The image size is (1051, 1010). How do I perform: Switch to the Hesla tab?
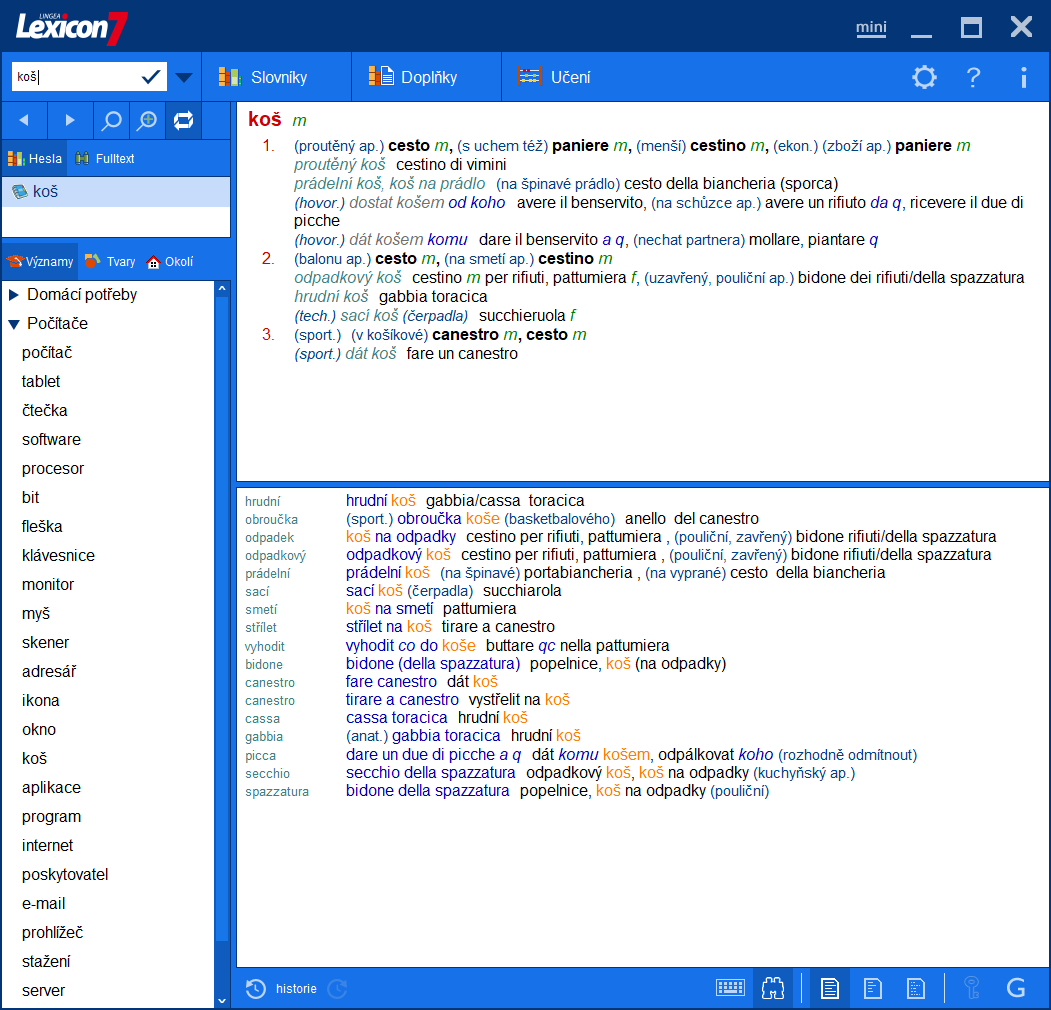[35, 159]
